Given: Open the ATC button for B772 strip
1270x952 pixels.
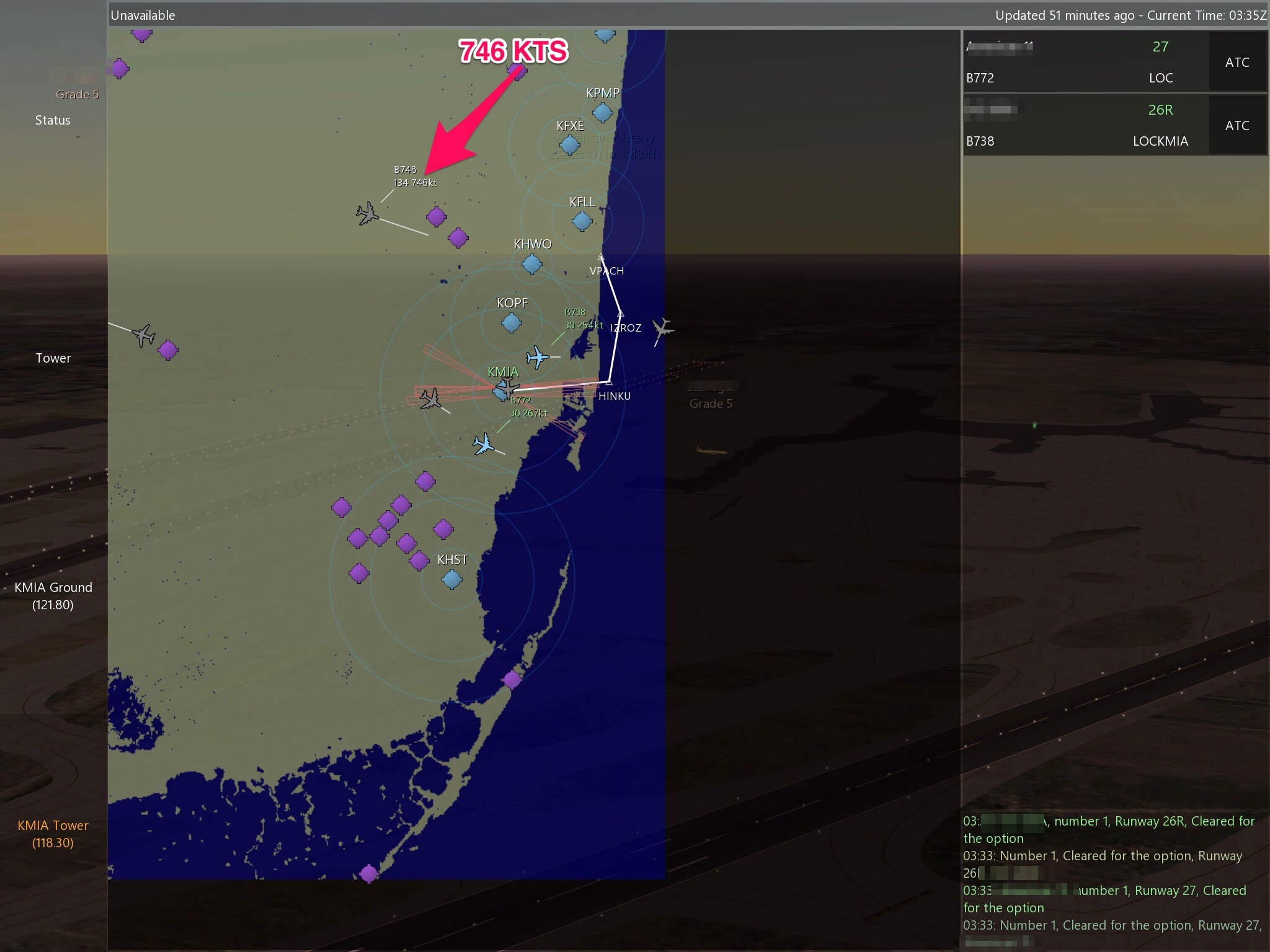Looking at the screenshot, I should click(x=1237, y=62).
